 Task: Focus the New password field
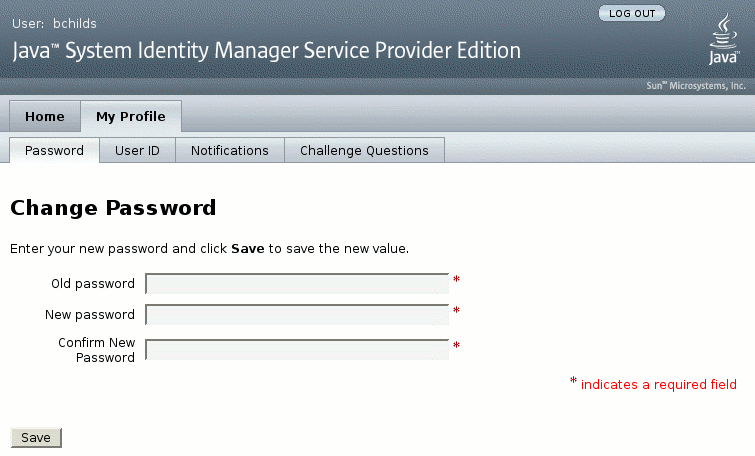tap(297, 314)
